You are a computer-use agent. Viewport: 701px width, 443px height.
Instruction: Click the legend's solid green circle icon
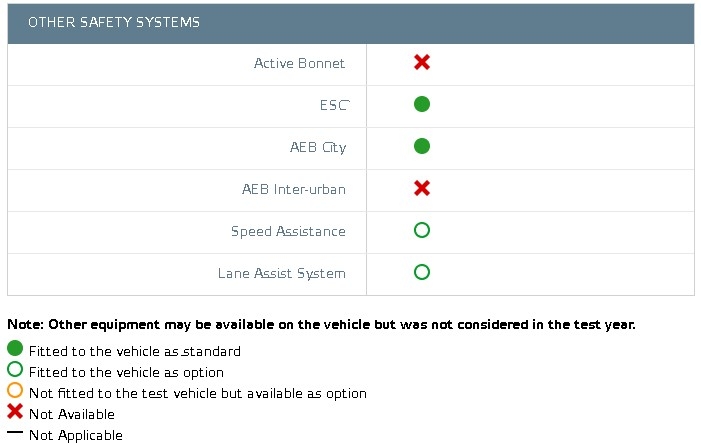point(15,348)
